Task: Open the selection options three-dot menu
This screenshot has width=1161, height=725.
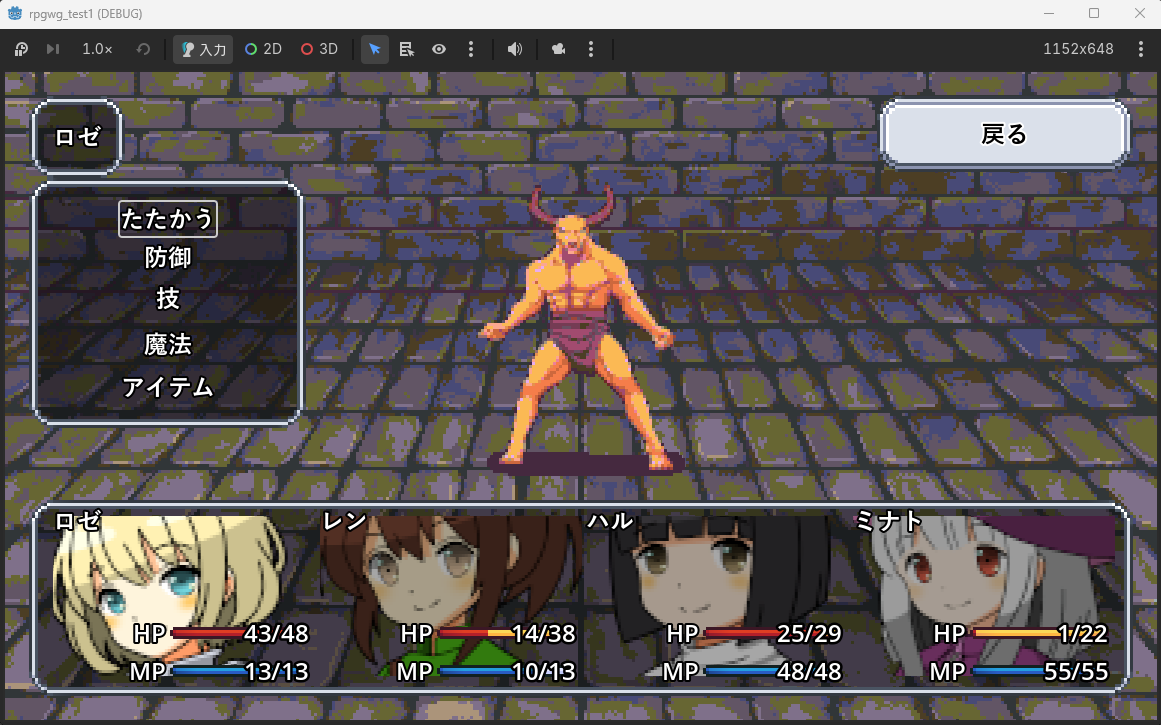Action: (471, 49)
